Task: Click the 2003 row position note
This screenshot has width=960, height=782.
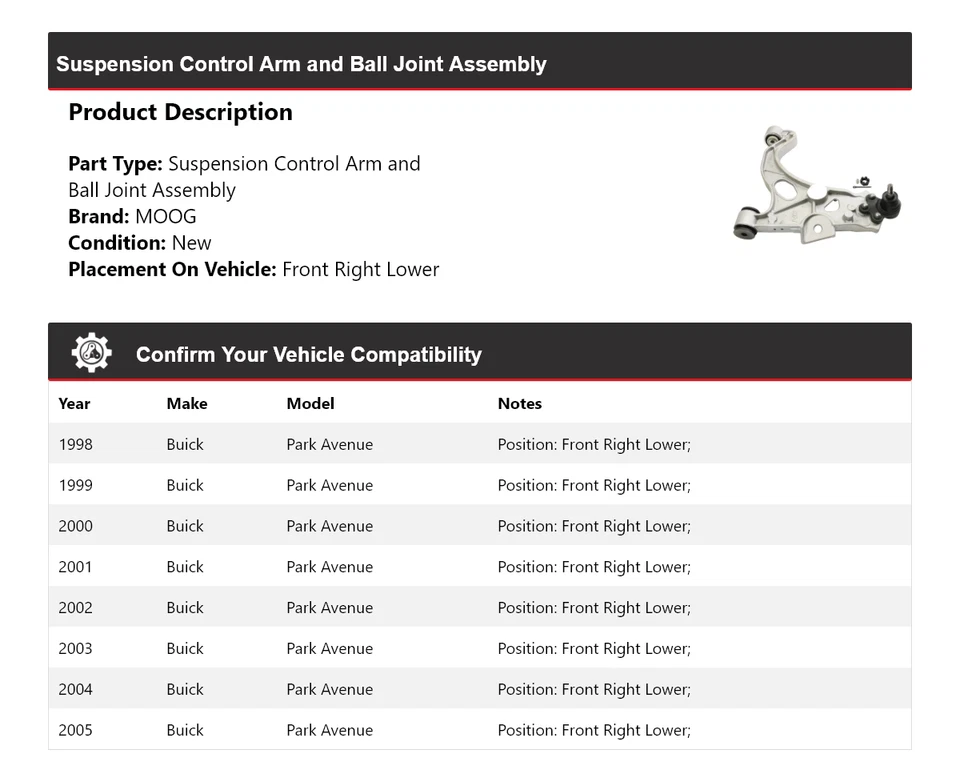Action: (x=594, y=649)
